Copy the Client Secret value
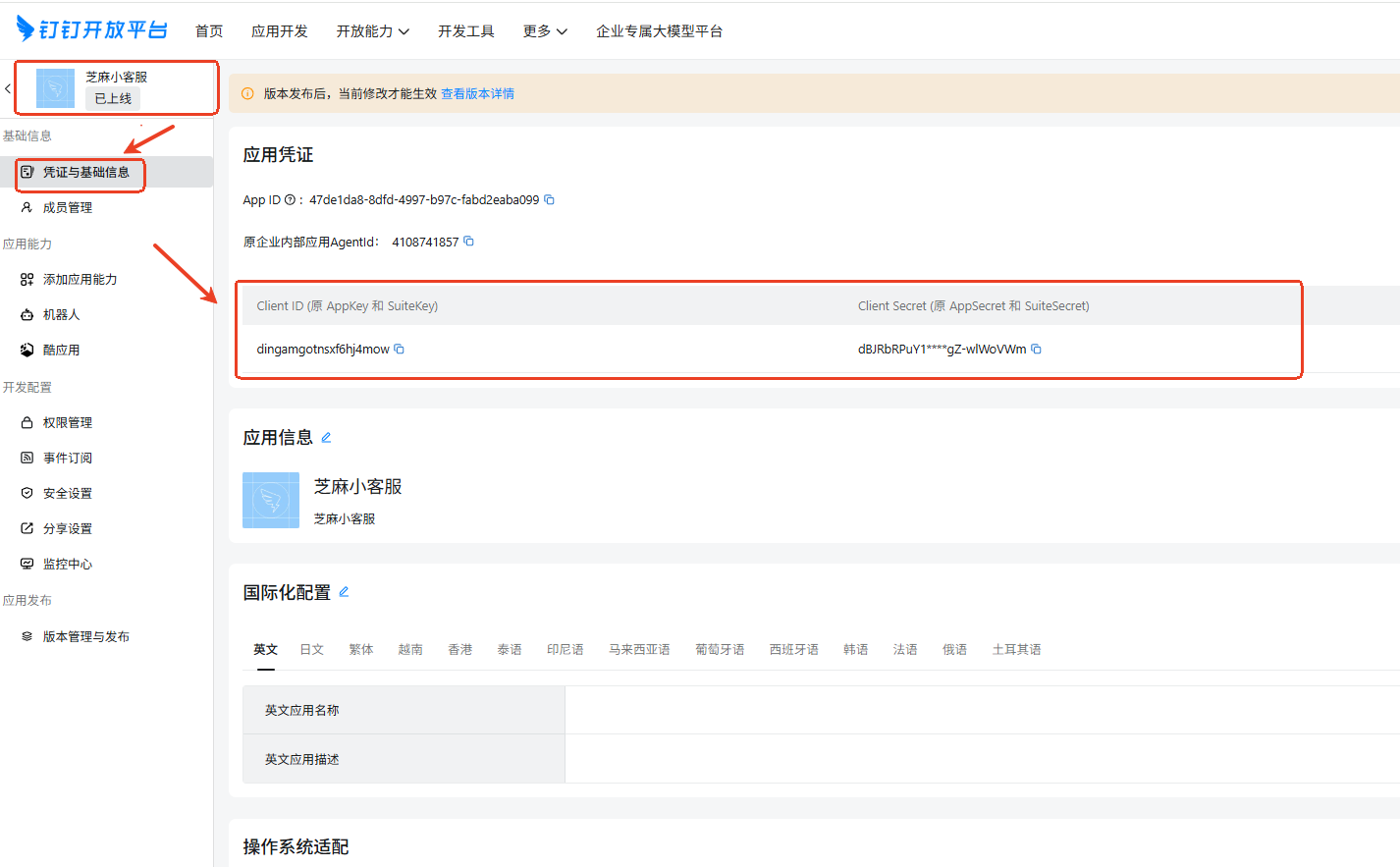This screenshot has width=1400, height=867. coord(1036,349)
